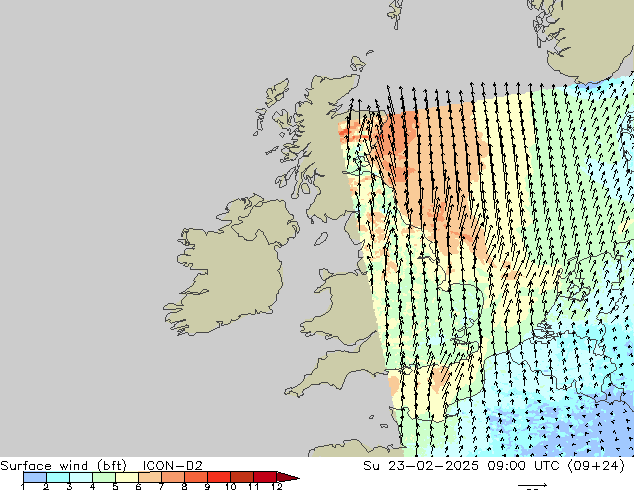Image resolution: width=634 pixels, height=490 pixels.
Task: Click the pale cyan 3–4 bft legend swatch
Action: coord(81,477)
